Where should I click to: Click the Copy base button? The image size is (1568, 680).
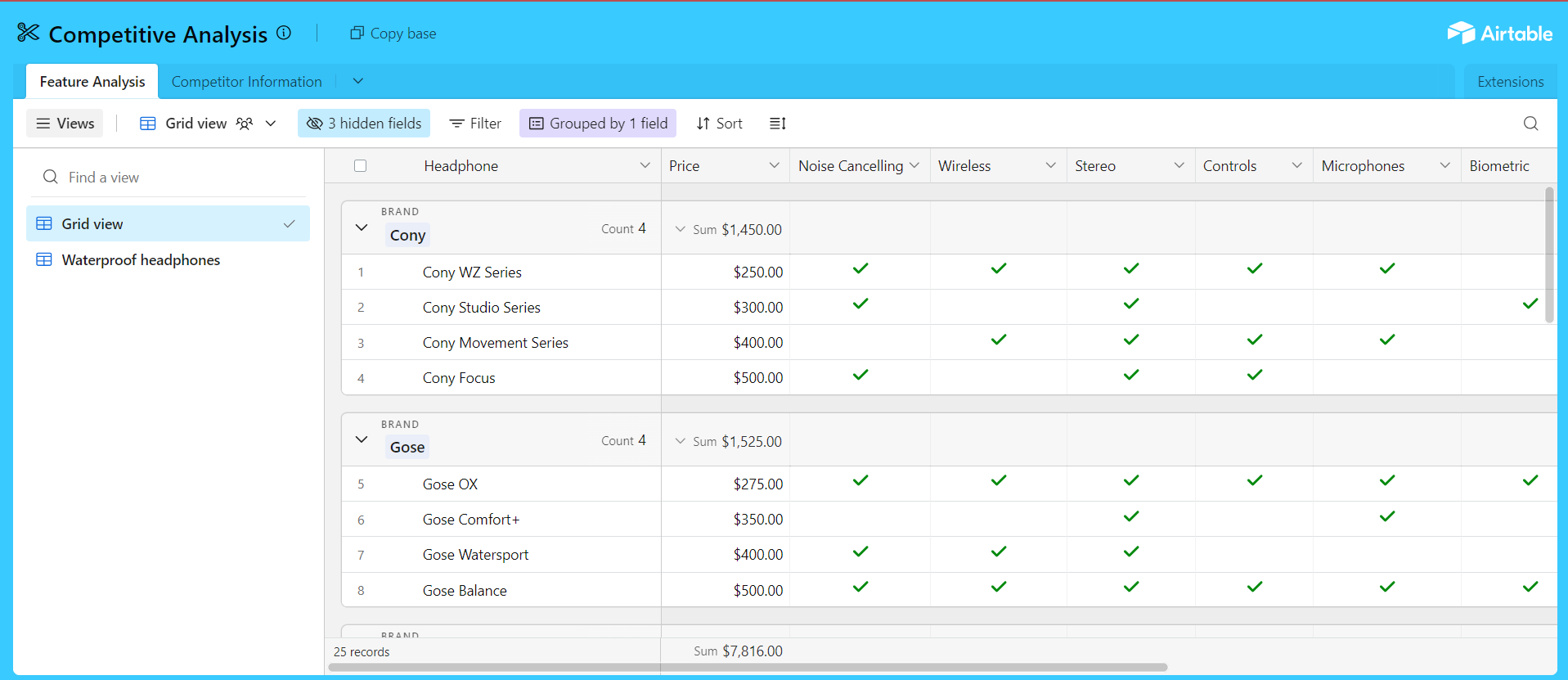coord(393,34)
